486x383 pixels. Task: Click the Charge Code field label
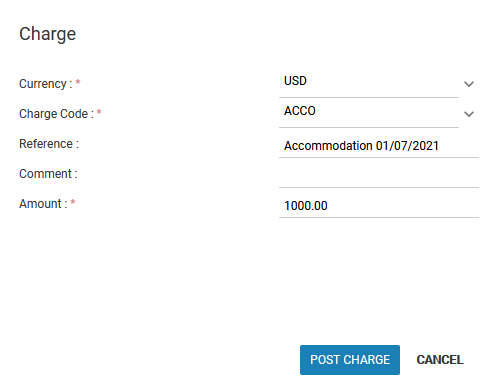point(56,114)
